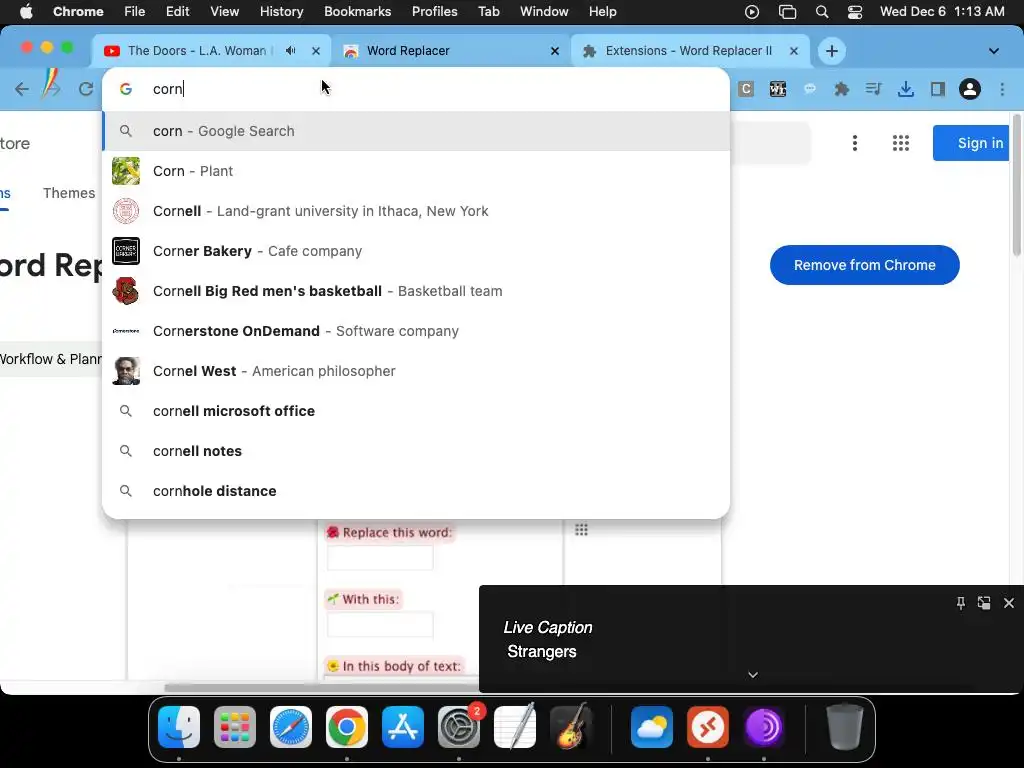Open the downloads icon in toolbar

pyautogui.click(x=906, y=89)
